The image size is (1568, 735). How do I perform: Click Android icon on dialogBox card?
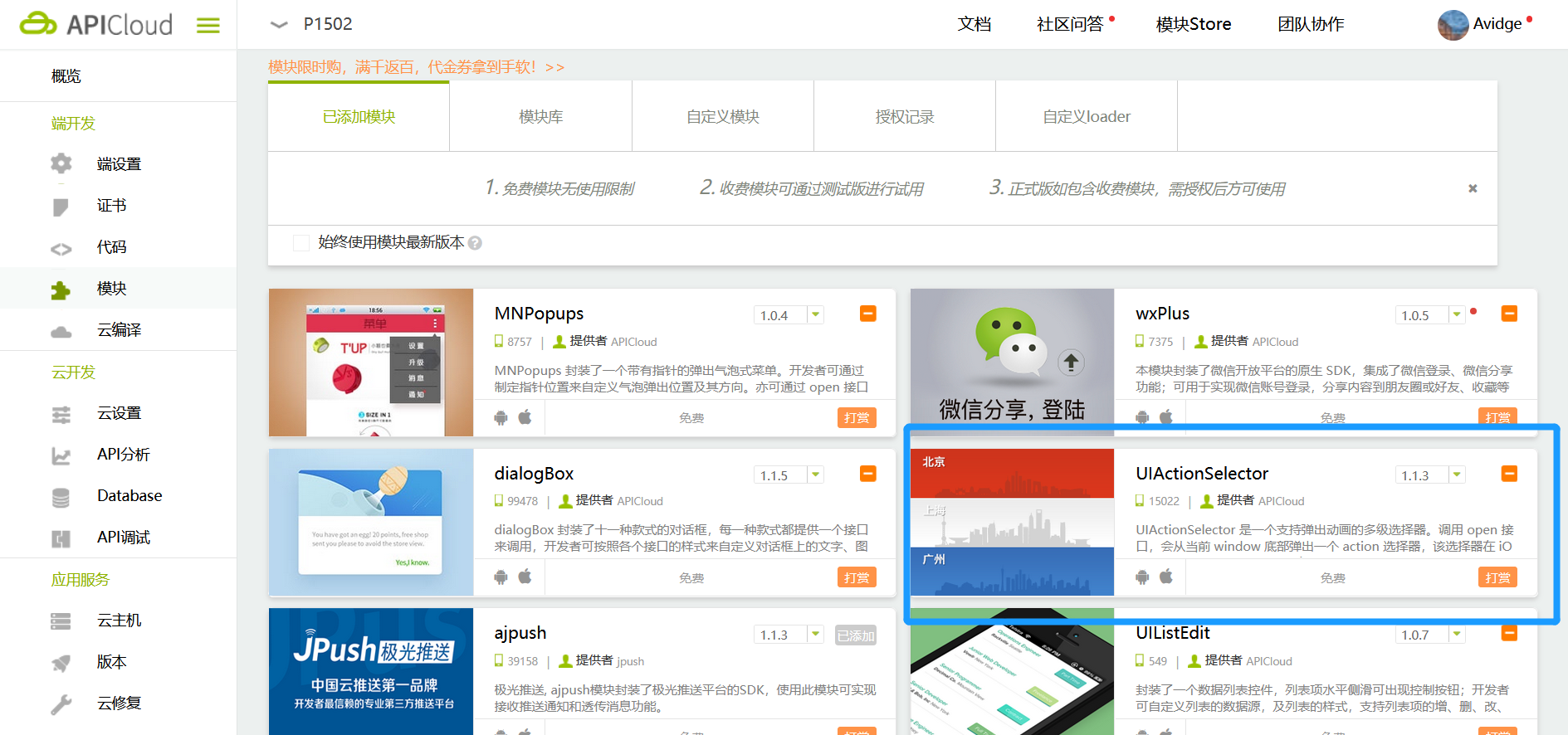point(501,577)
